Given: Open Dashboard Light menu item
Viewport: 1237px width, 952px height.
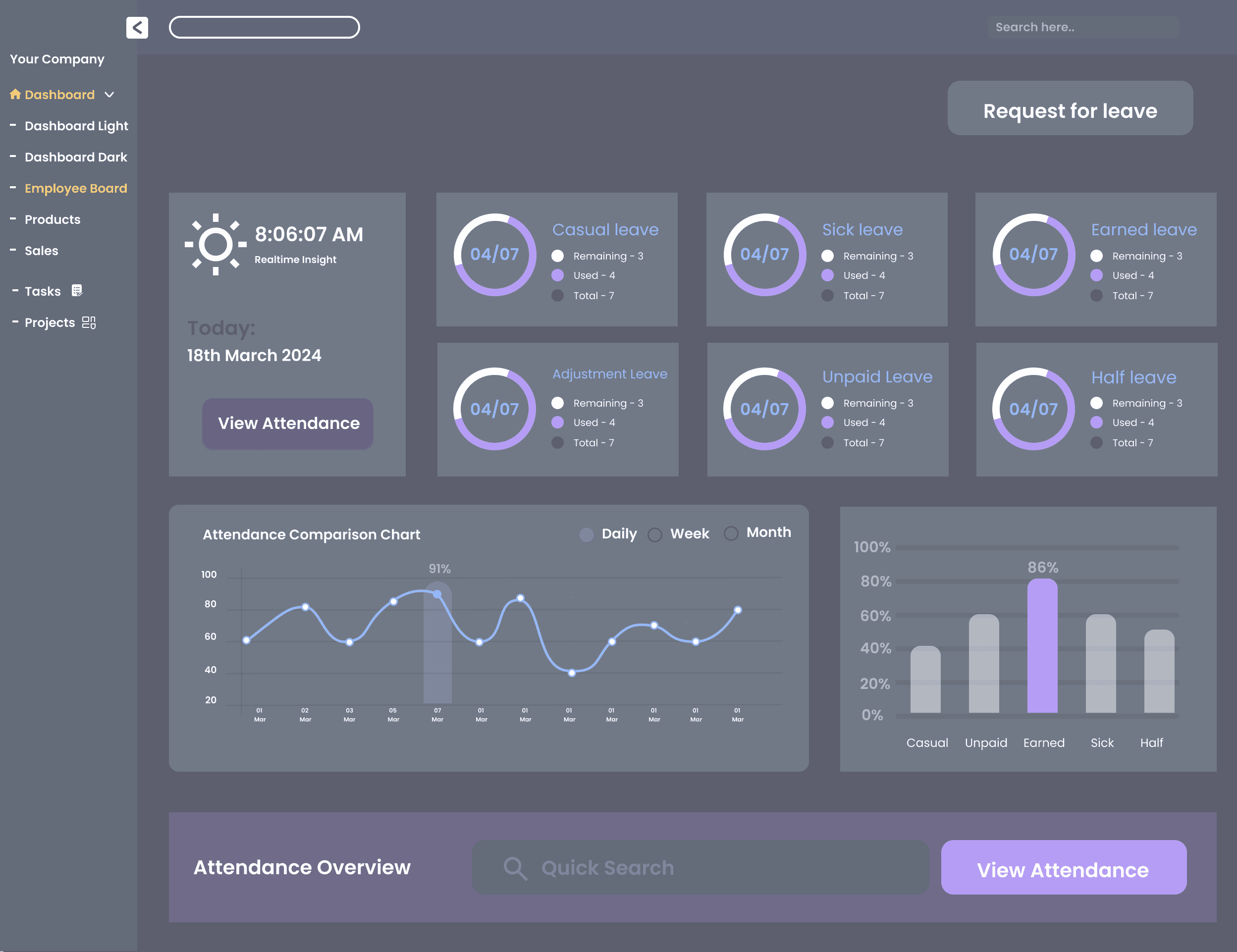Looking at the screenshot, I should [76, 126].
